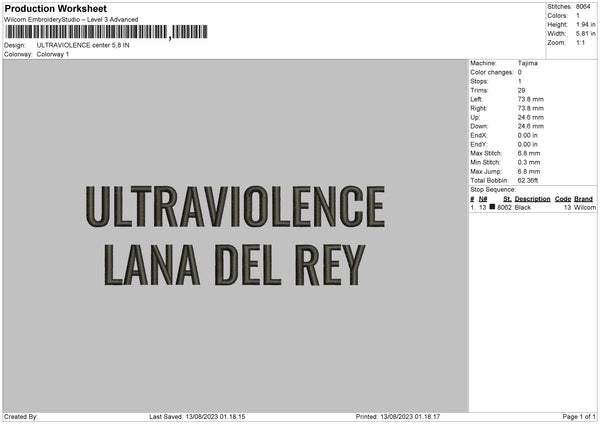Click the Wilcom brand cell

point(585,207)
